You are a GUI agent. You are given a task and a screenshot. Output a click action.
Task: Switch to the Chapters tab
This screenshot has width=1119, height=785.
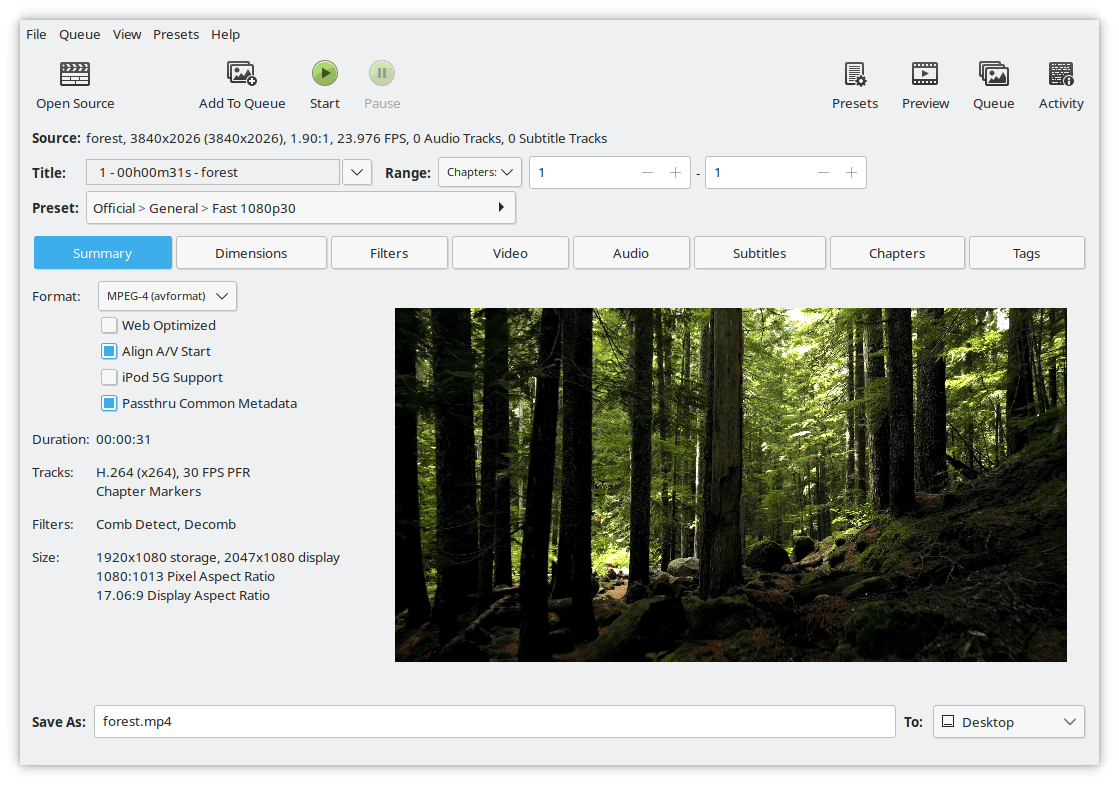897,253
